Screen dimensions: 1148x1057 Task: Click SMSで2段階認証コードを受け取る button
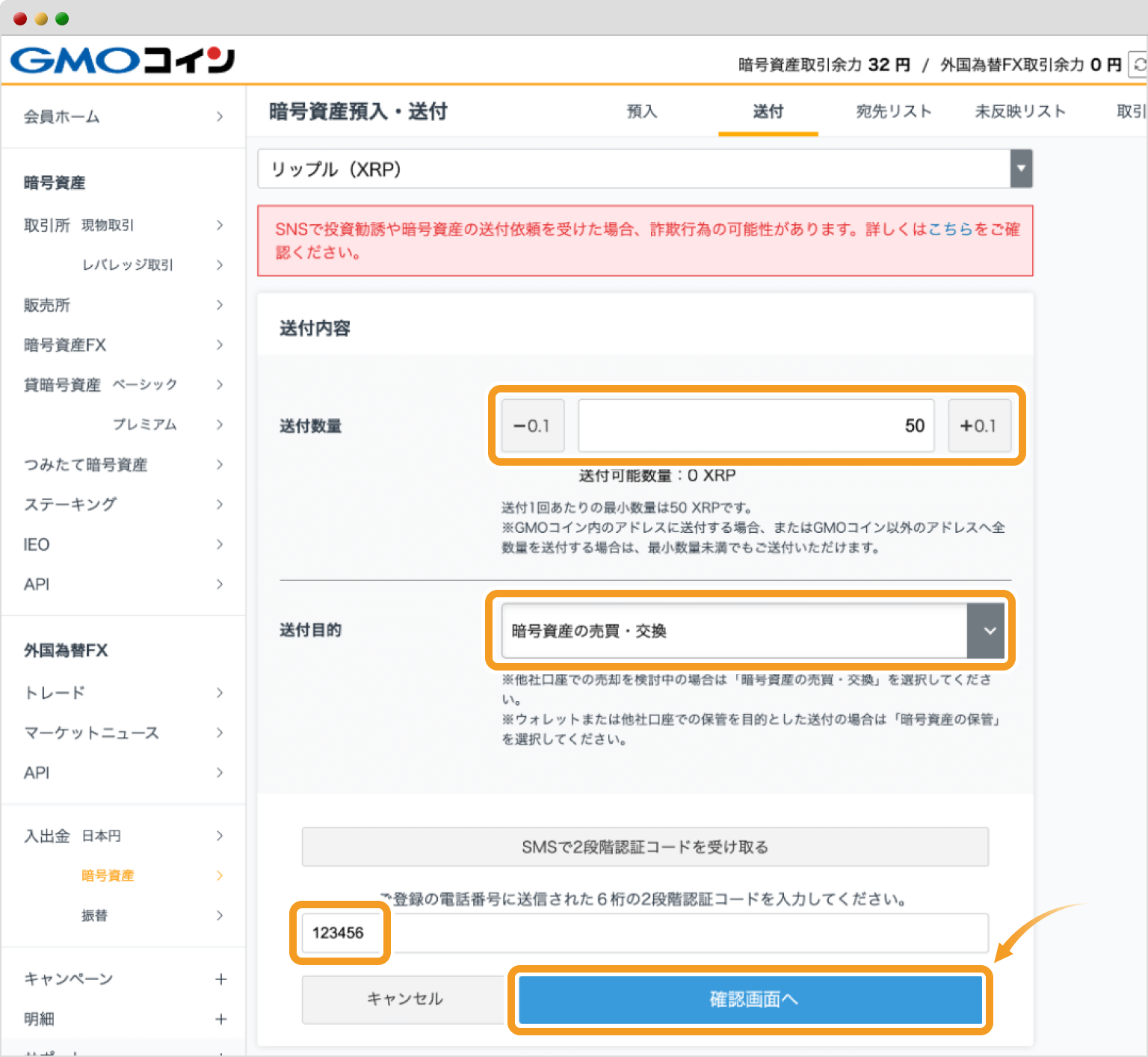pos(645,847)
